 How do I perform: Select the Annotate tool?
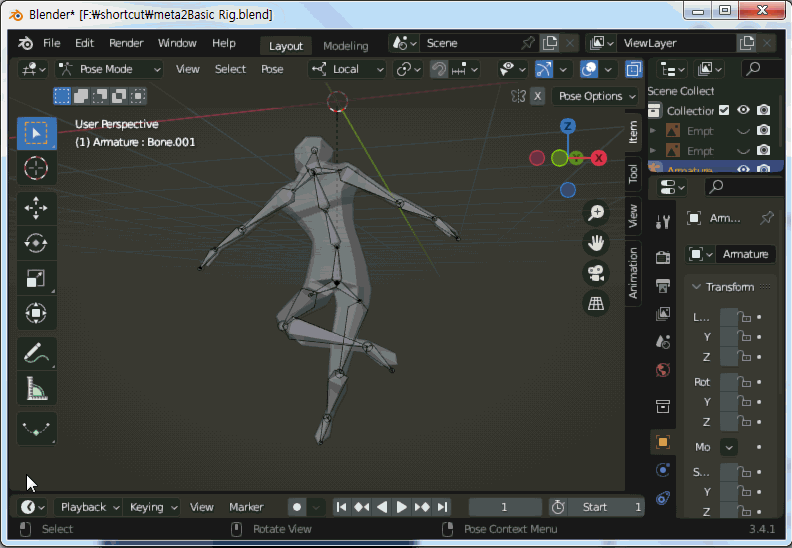pyautogui.click(x=37, y=353)
